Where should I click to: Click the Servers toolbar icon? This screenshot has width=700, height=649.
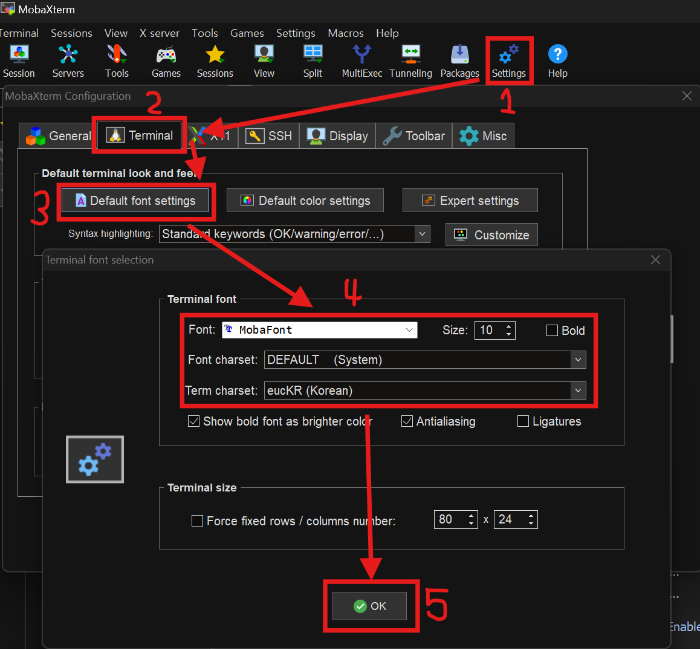click(x=68, y=61)
